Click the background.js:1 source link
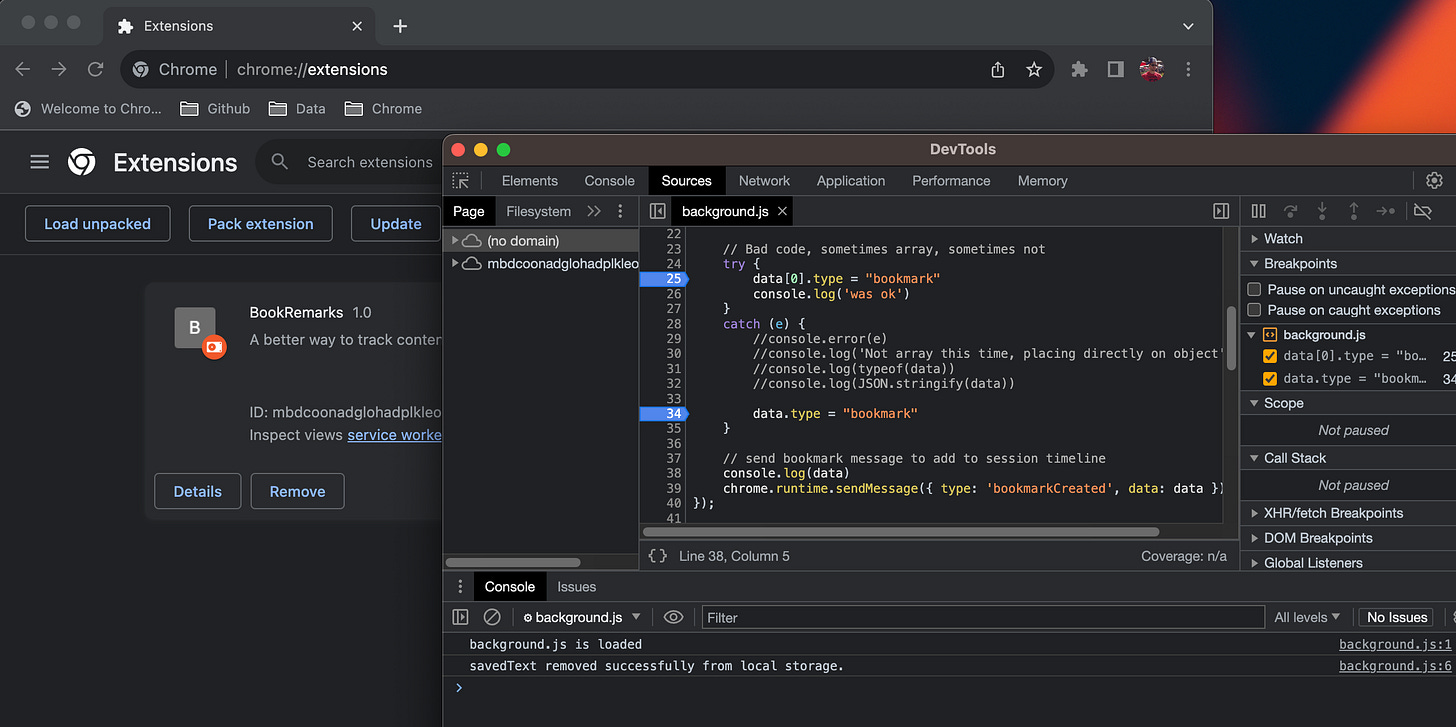Viewport: 1456px width, 727px height. click(x=1394, y=645)
